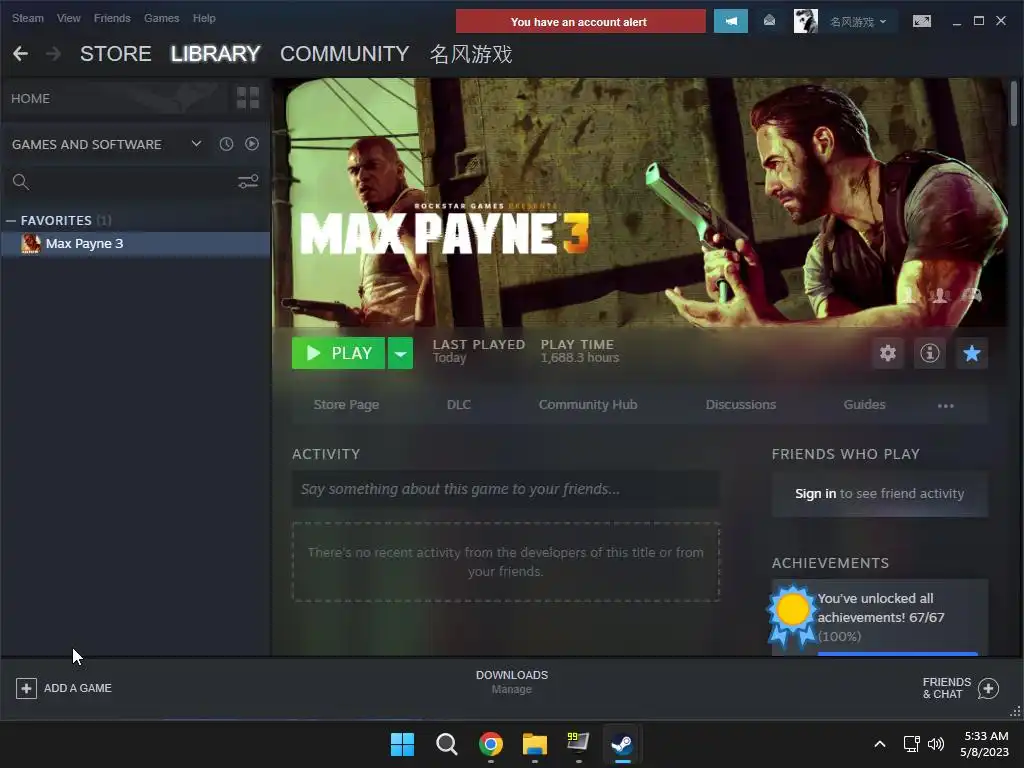This screenshot has height=768, width=1024.
Task: Open the more links ellipsis menu
Action: [x=946, y=406]
